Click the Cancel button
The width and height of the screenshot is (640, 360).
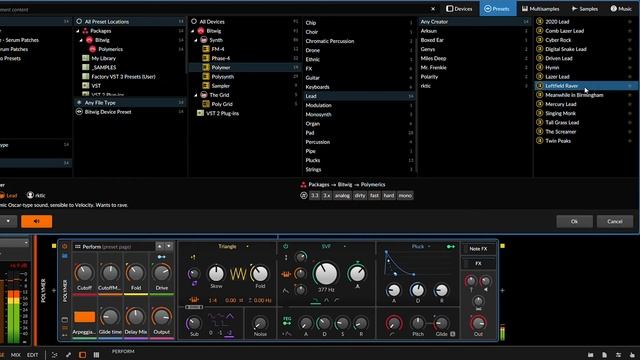click(615, 221)
